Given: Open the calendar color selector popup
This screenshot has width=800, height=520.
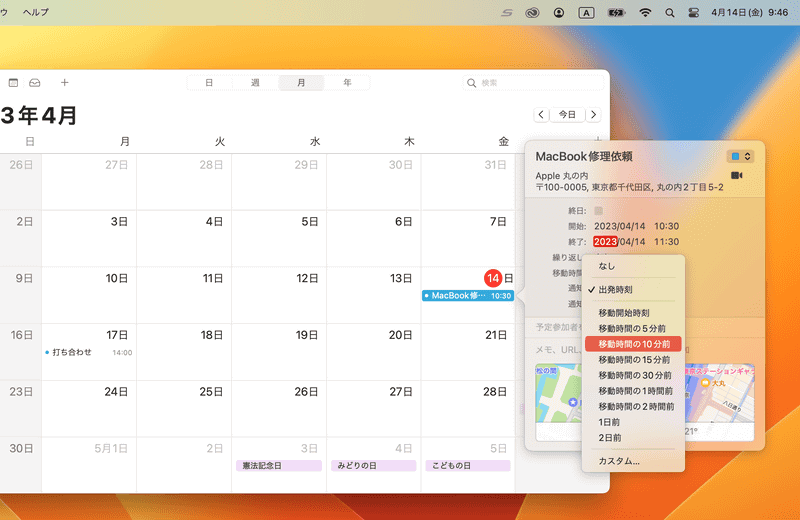Looking at the screenshot, I should (x=740, y=156).
